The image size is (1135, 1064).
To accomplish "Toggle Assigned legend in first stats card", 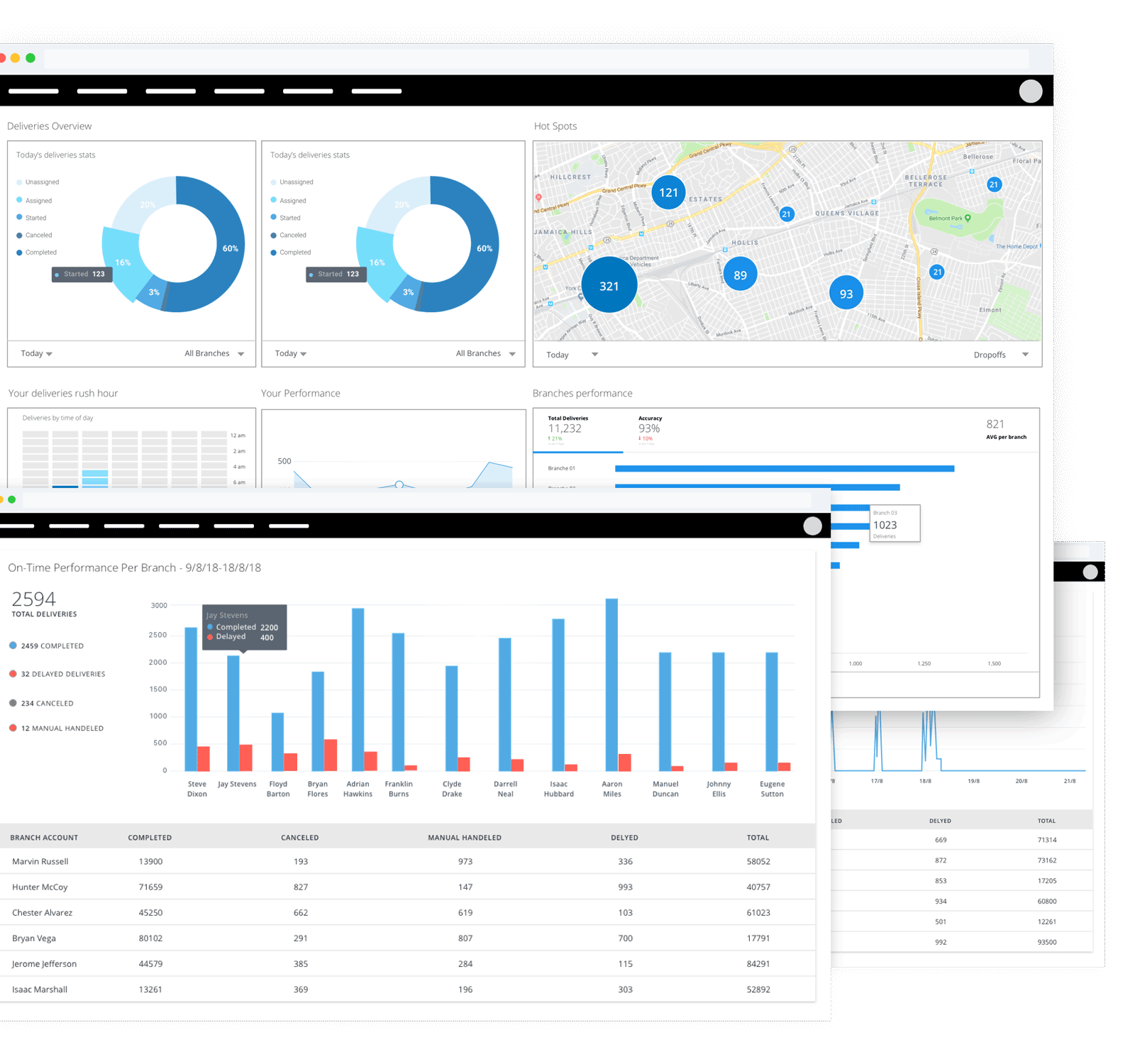I will click(x=34, y=201).
